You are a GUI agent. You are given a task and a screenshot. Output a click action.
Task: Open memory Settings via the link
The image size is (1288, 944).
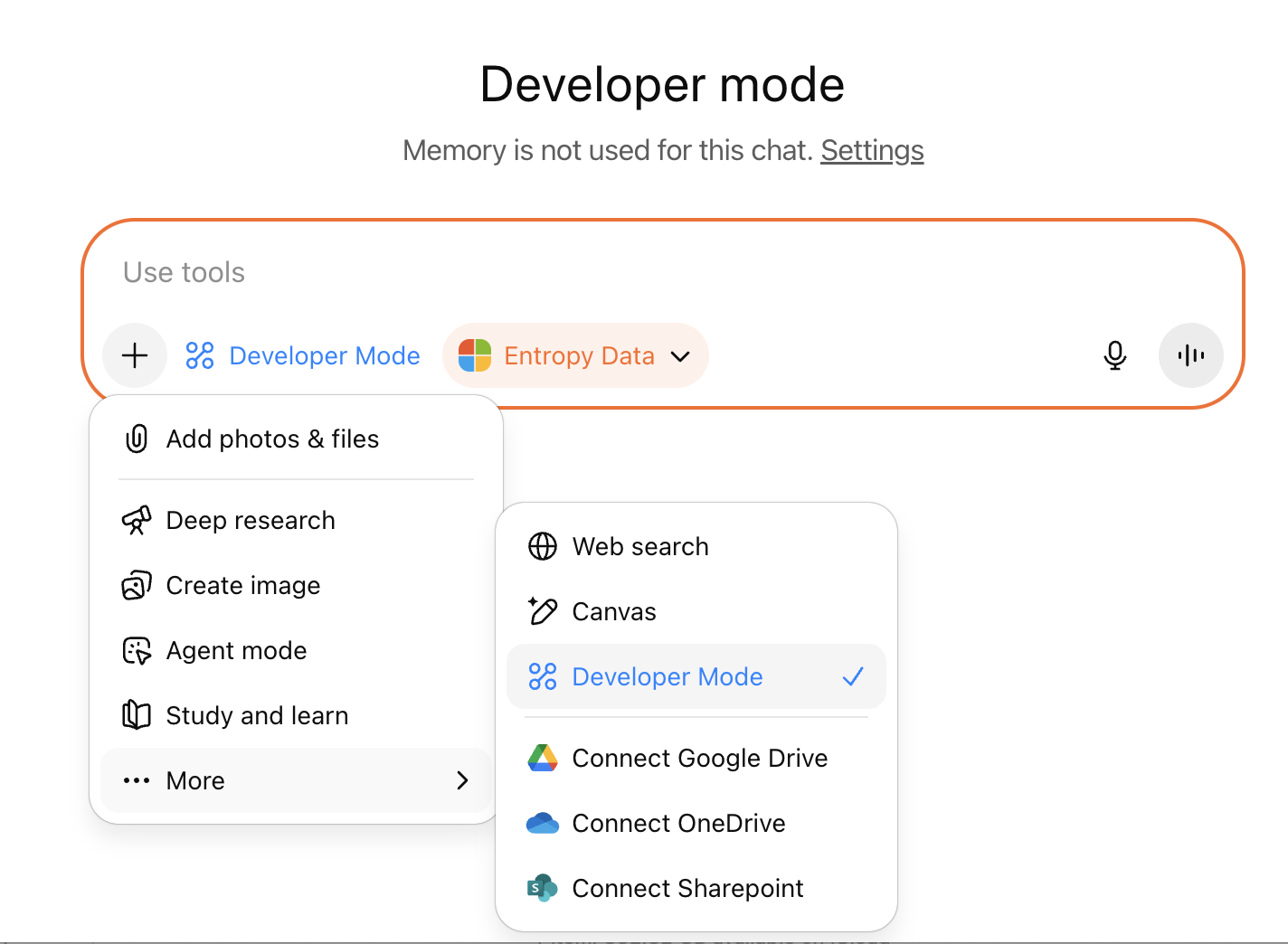coord(872,150)
